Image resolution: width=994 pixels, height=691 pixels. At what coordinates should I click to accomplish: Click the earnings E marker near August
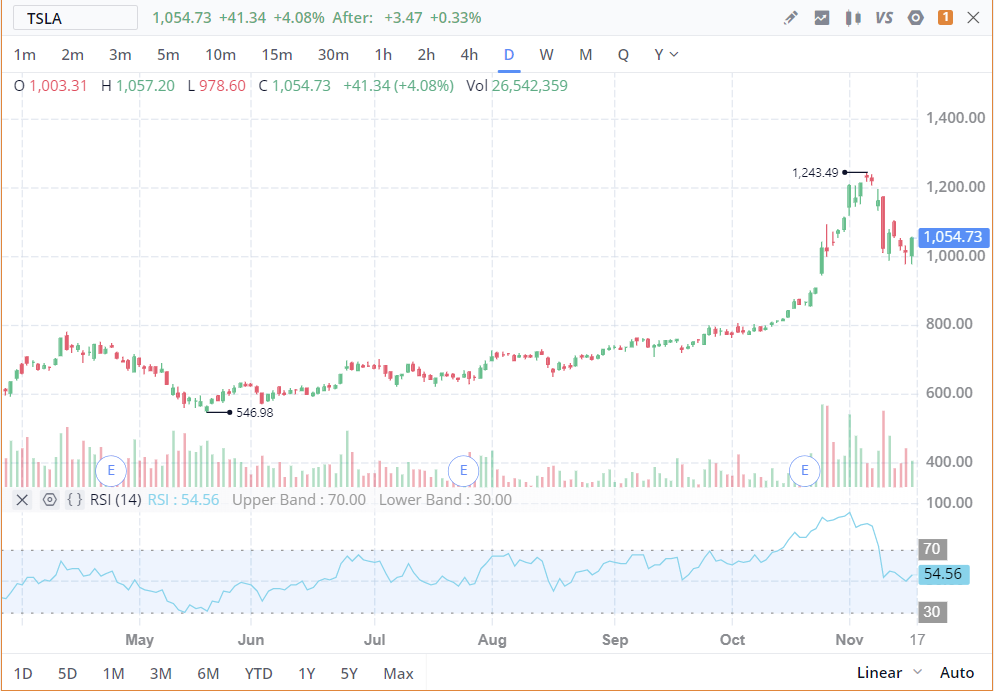coord(463,470)
